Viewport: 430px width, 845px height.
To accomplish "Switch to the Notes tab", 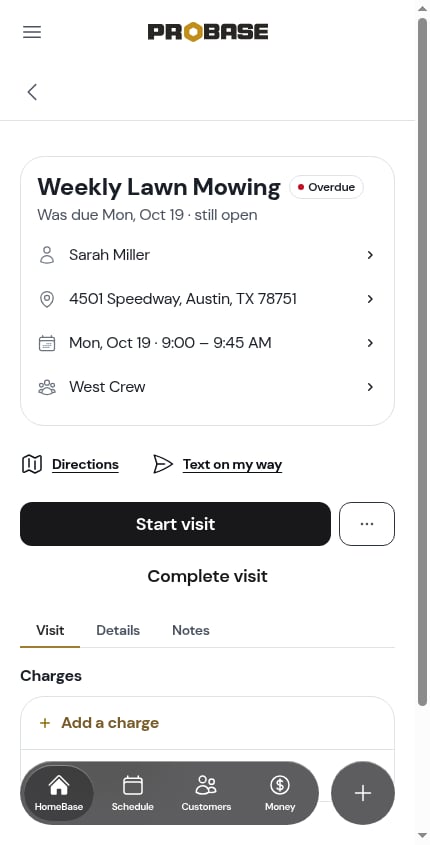I will pyautogui.click(x=191, y=630).
